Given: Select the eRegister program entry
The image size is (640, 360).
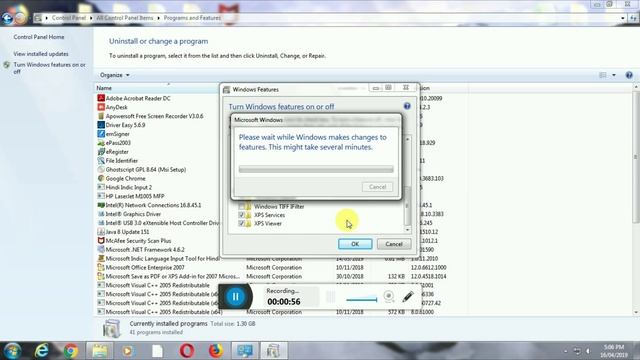Looking at the screenshot, I should point(117,152).
